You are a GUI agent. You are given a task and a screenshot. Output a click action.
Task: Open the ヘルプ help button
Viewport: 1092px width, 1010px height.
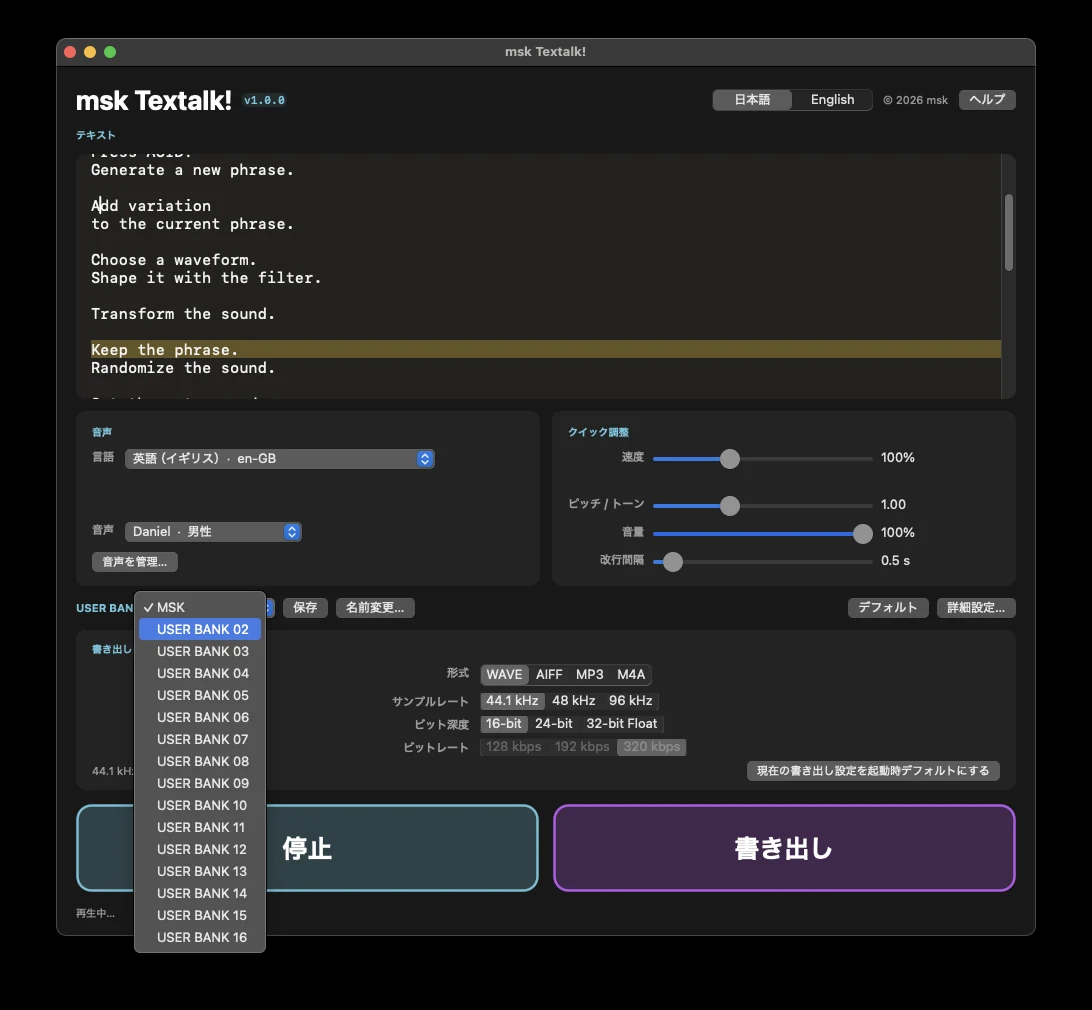point(987,100)
